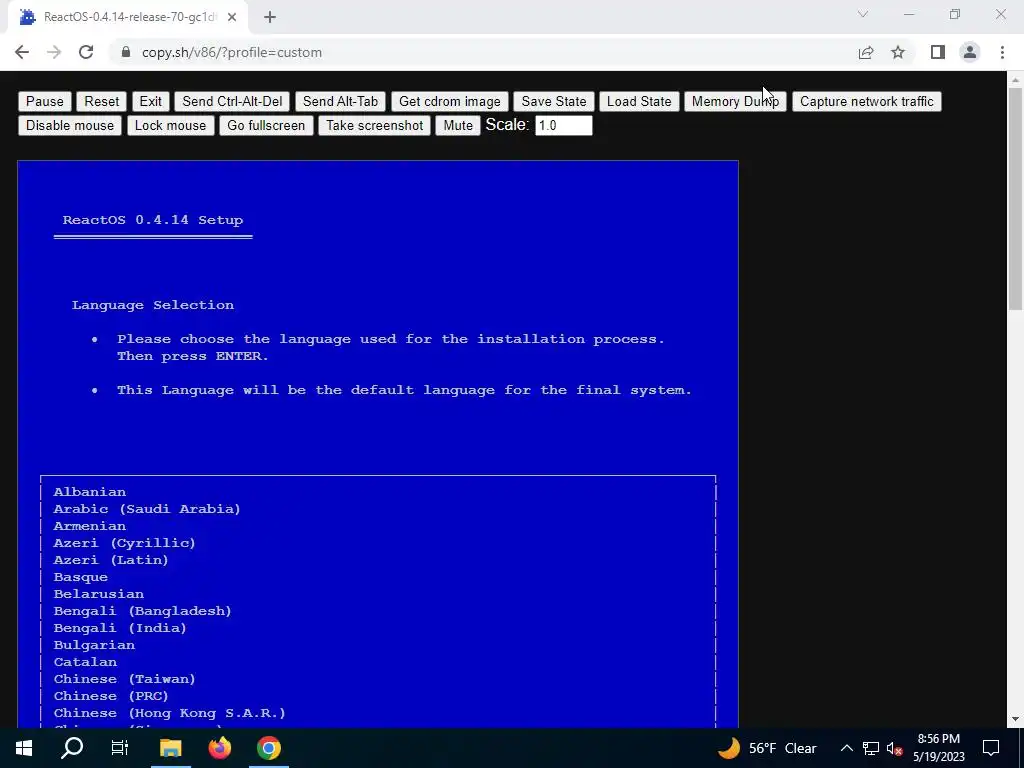Click the Scale input field
Screen dimensions: 1024x768
pyautogui.click(x=564, y=125)
